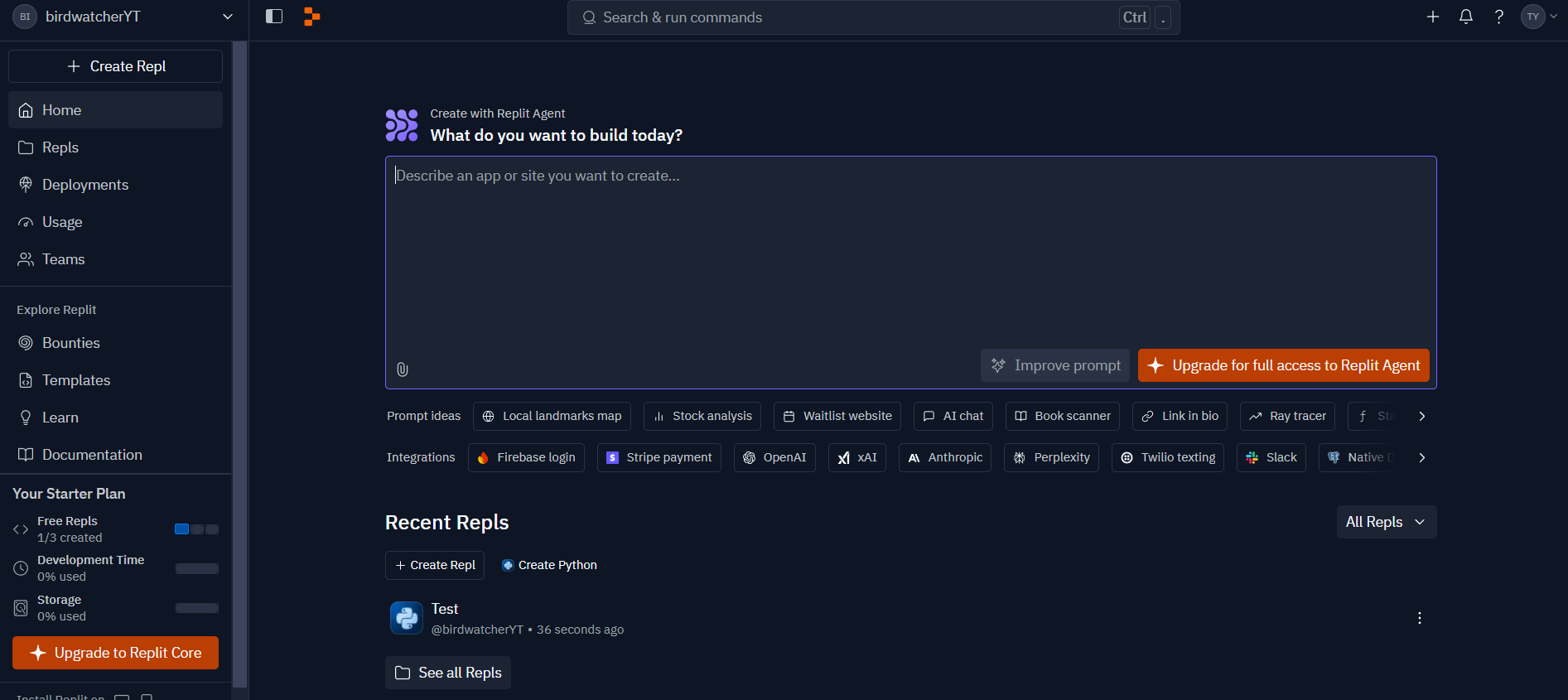
Task: Go to Home in the sidebar
Action: pyautogui.click(x=115, y=110)
